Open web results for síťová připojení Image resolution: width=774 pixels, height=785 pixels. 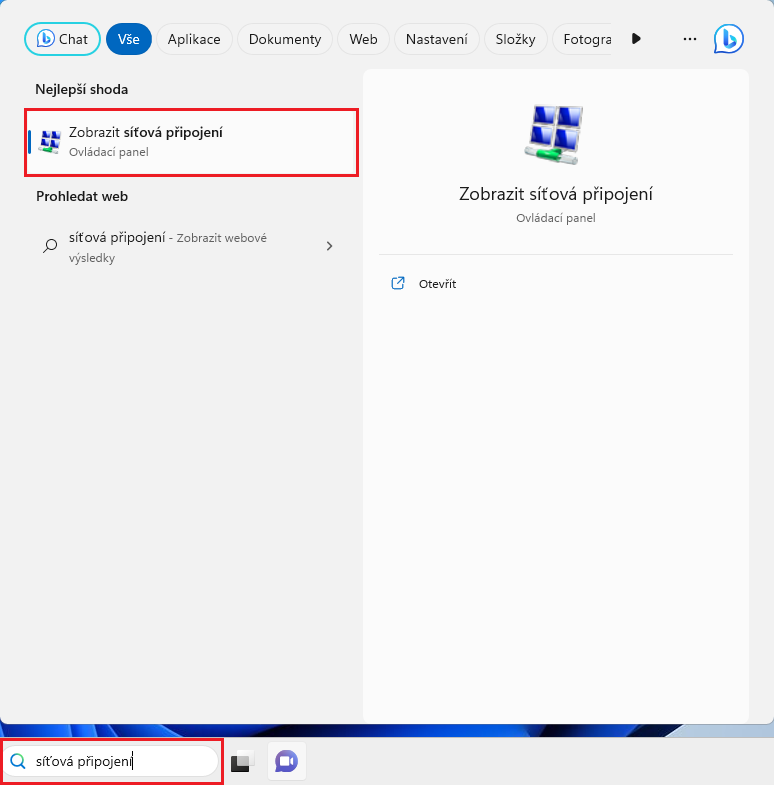pyautogui.click(x=191, y=247)
